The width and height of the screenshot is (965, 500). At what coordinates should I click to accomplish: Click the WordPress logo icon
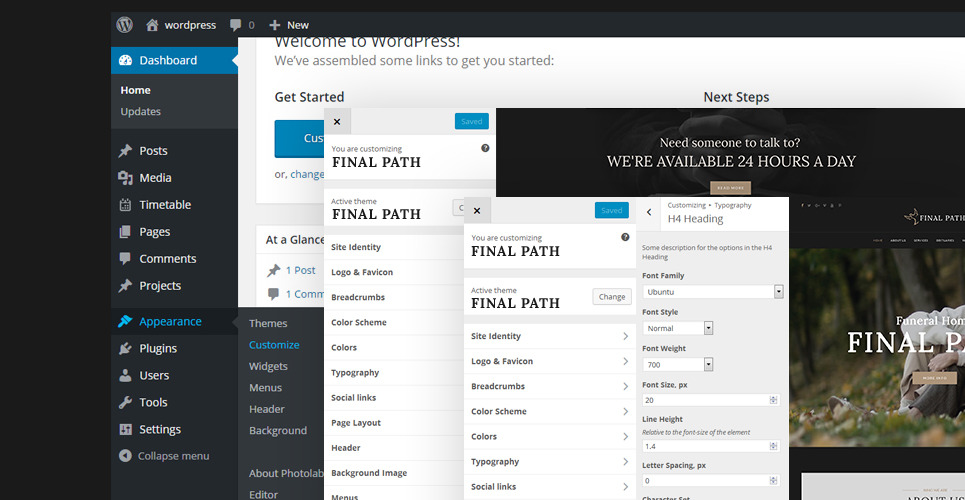point(124,24)
